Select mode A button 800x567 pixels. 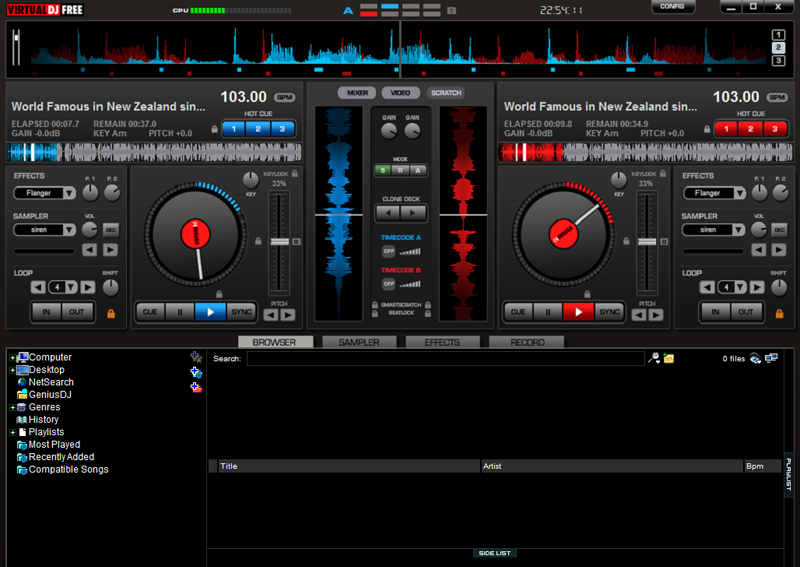tap(418, 170)
